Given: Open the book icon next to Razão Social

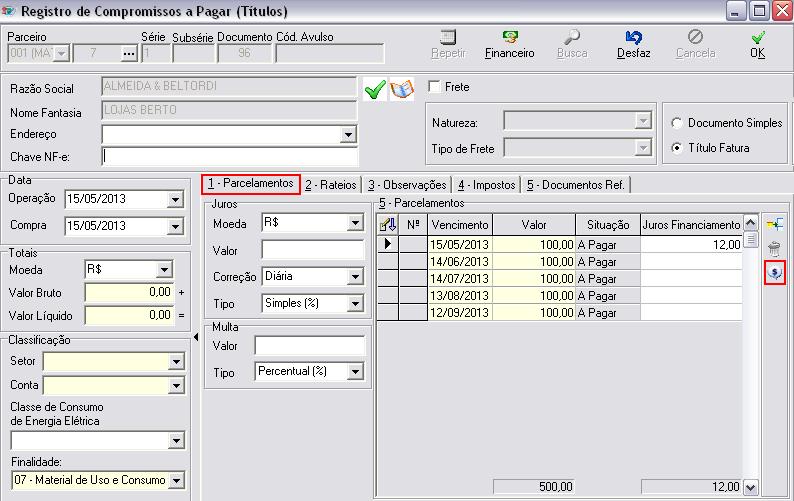Looking at the screenshot, I should coord(401,90).
